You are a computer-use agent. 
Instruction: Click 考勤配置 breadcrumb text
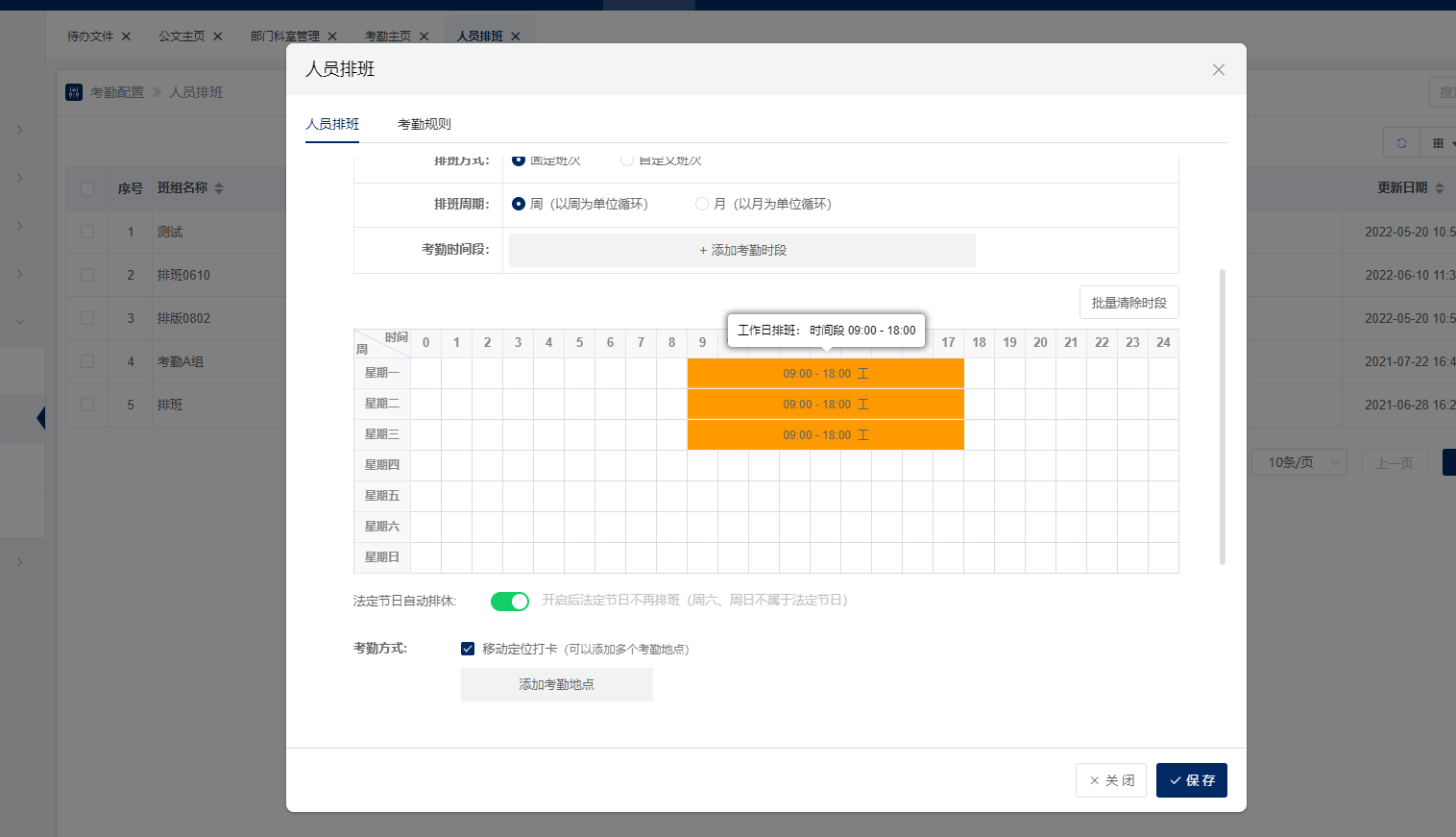point(117,92)
